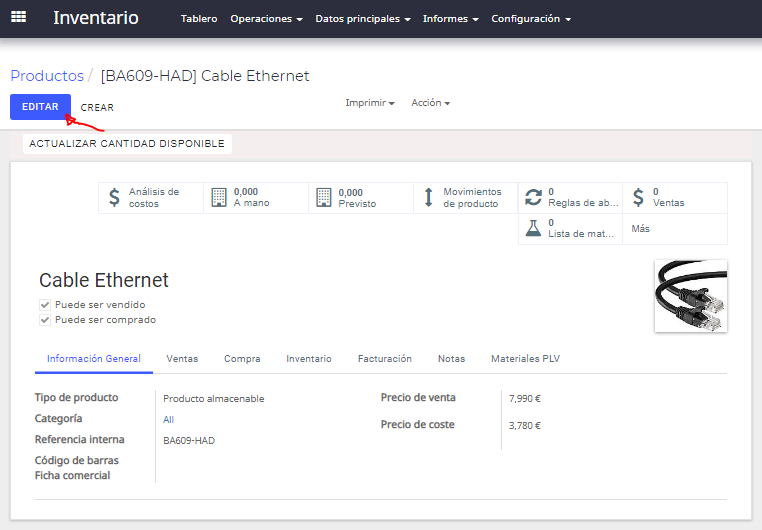Click the Lista de materiales flask icon
This screenshot has width=762, height=530.
click(x=533, y=228)
